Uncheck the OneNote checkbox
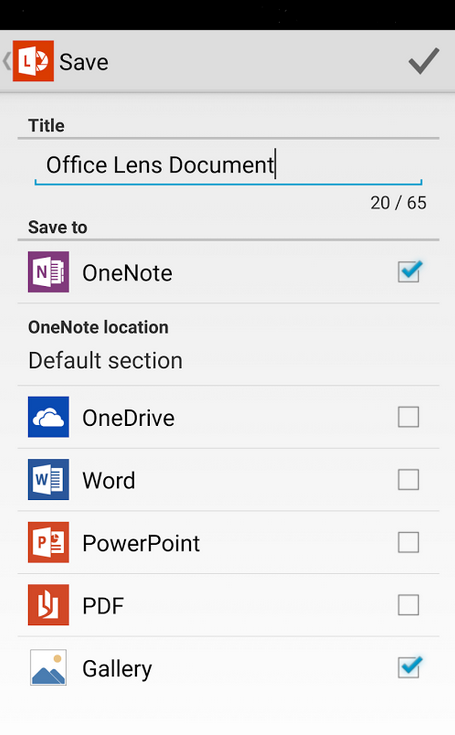The width and height of the screenshot is (455, 735). click(x=410, y=271)
